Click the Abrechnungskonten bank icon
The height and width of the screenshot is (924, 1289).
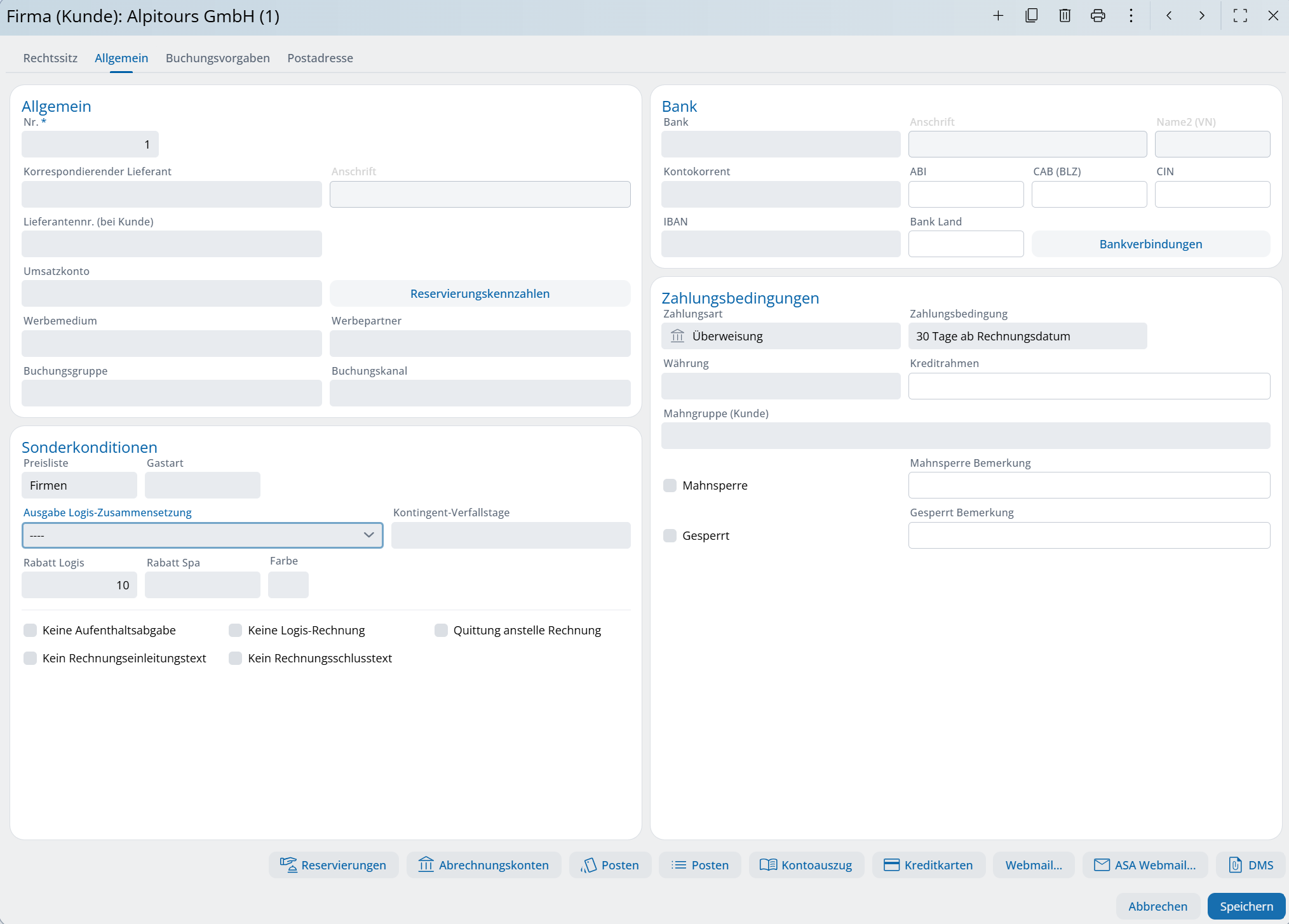426,865
